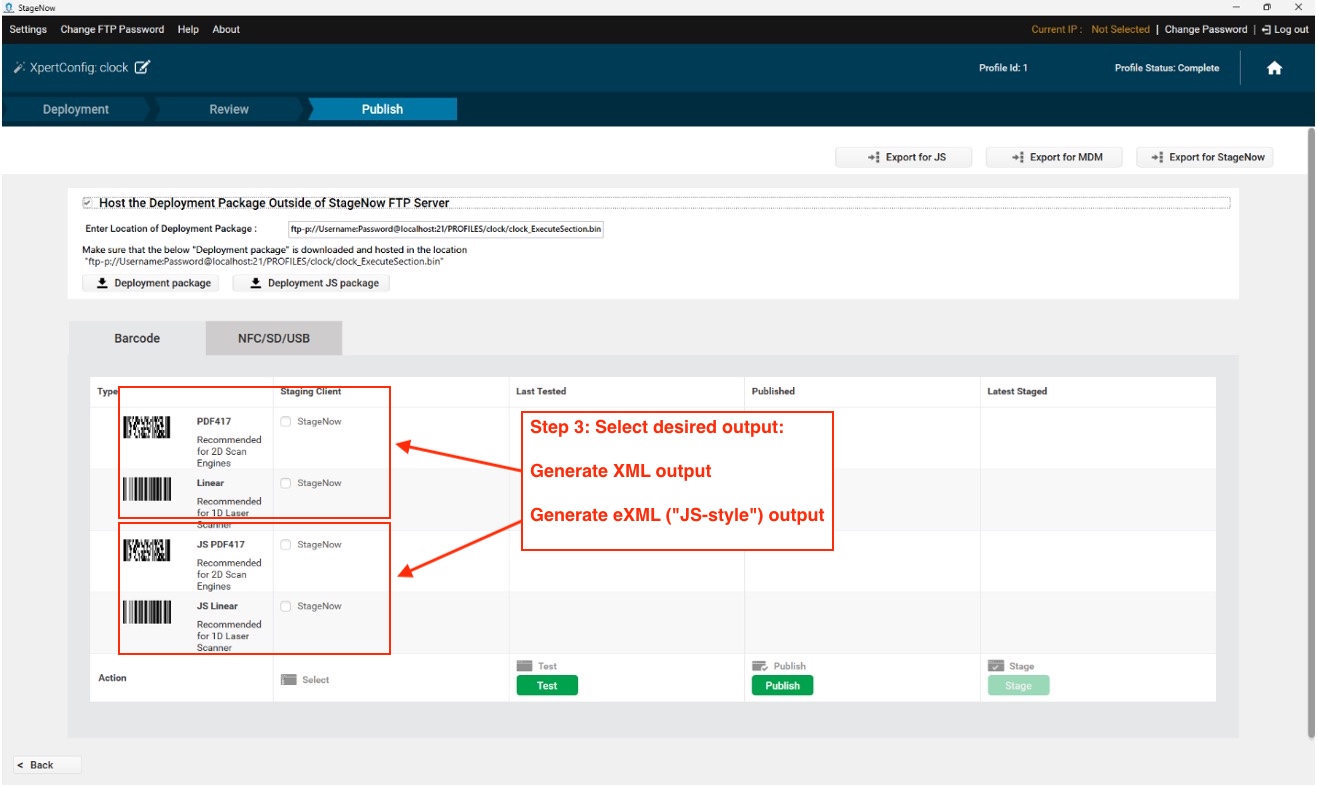Image resolution: width=1317 pixels, height=787 pixels.
Task: Click Export for MDM button
Action: coord(1053,157)
